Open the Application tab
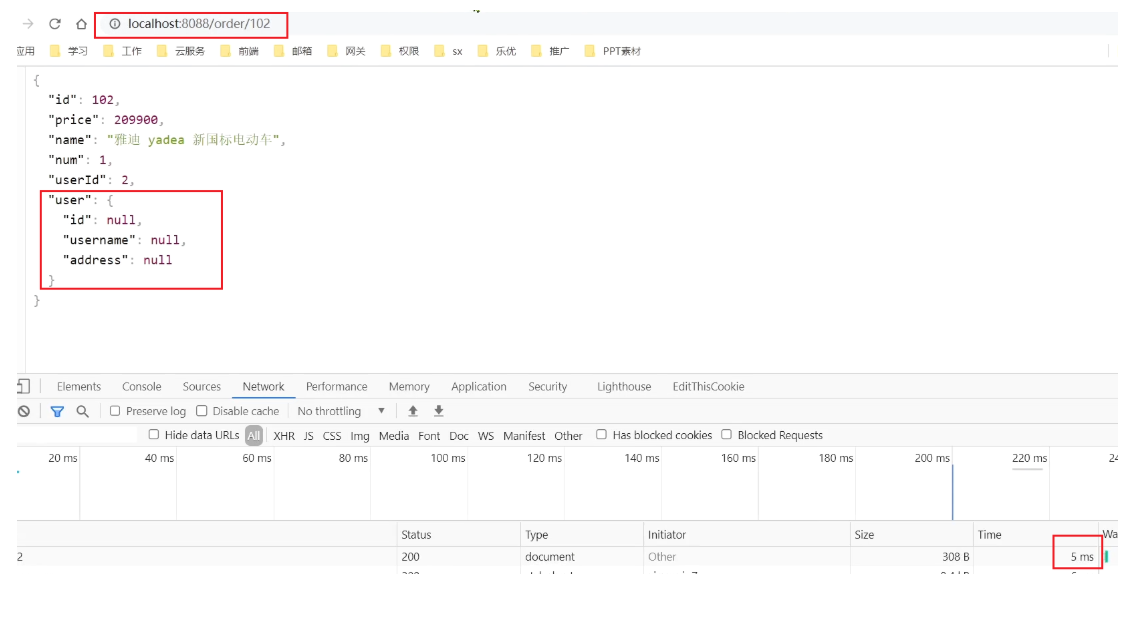 pos(479,387)
